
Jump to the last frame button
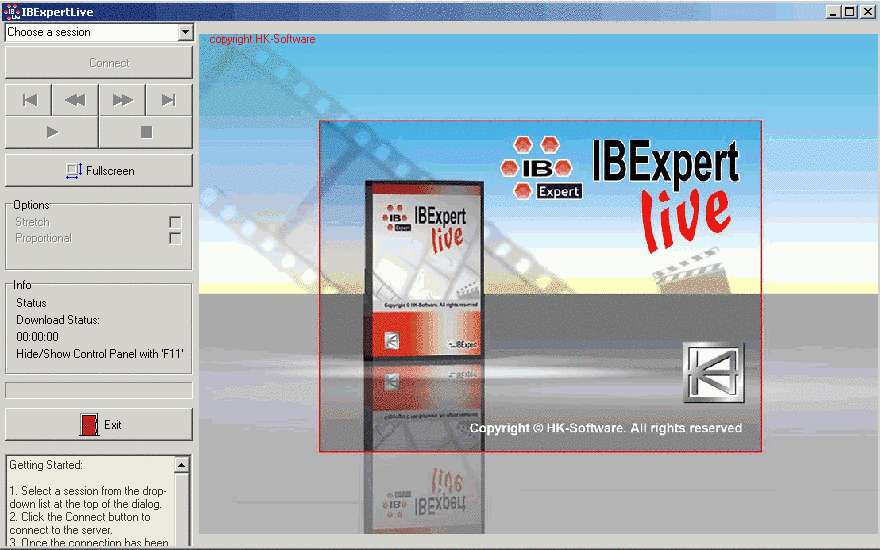click(x=169, y=100)
